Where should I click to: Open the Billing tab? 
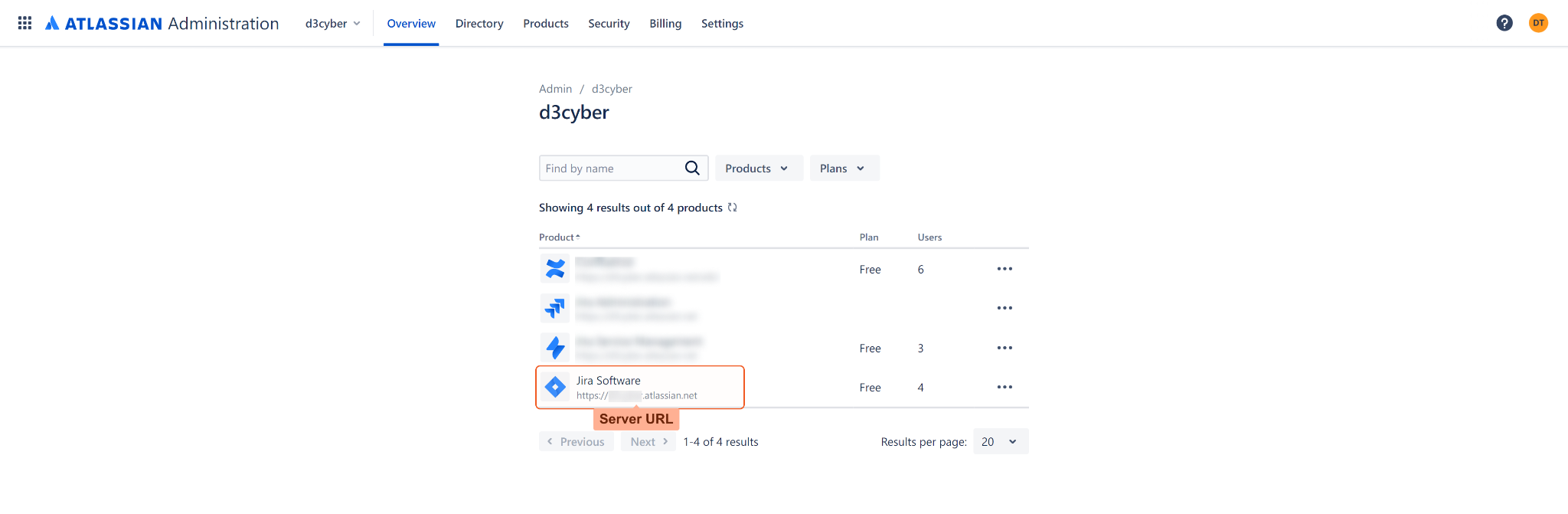665,24
